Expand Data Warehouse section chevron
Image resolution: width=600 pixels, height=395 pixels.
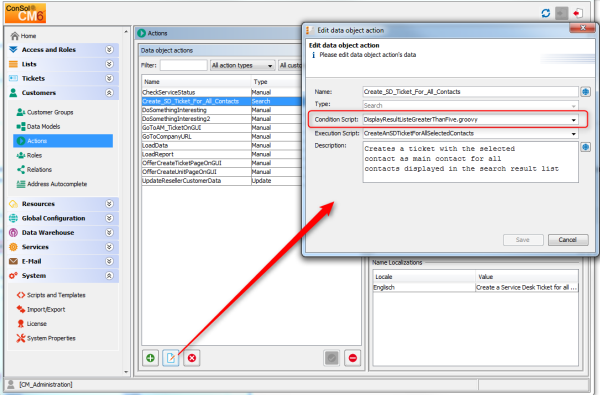pos(109,232)
